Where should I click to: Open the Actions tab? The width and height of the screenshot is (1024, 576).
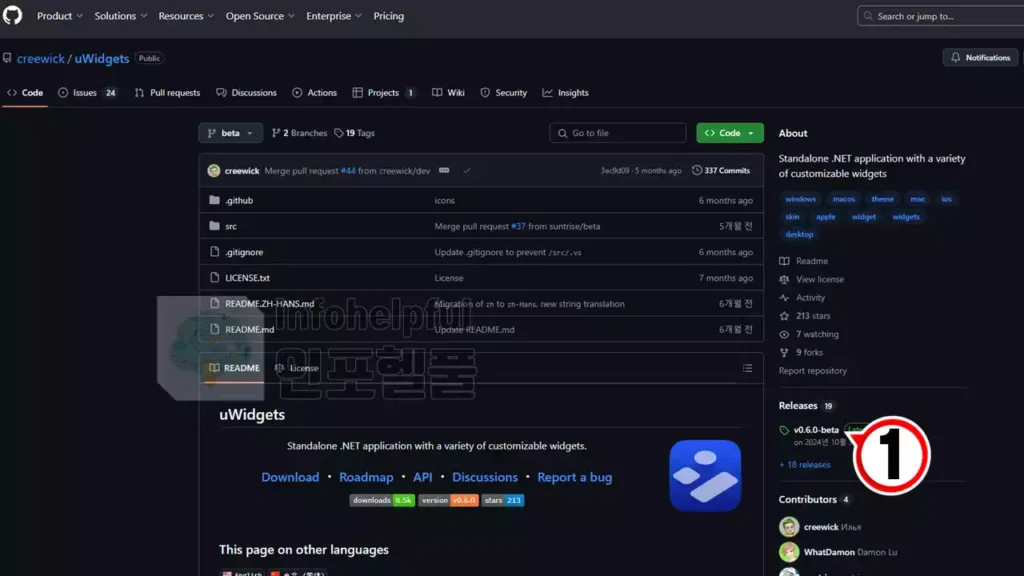coord(315,93)
